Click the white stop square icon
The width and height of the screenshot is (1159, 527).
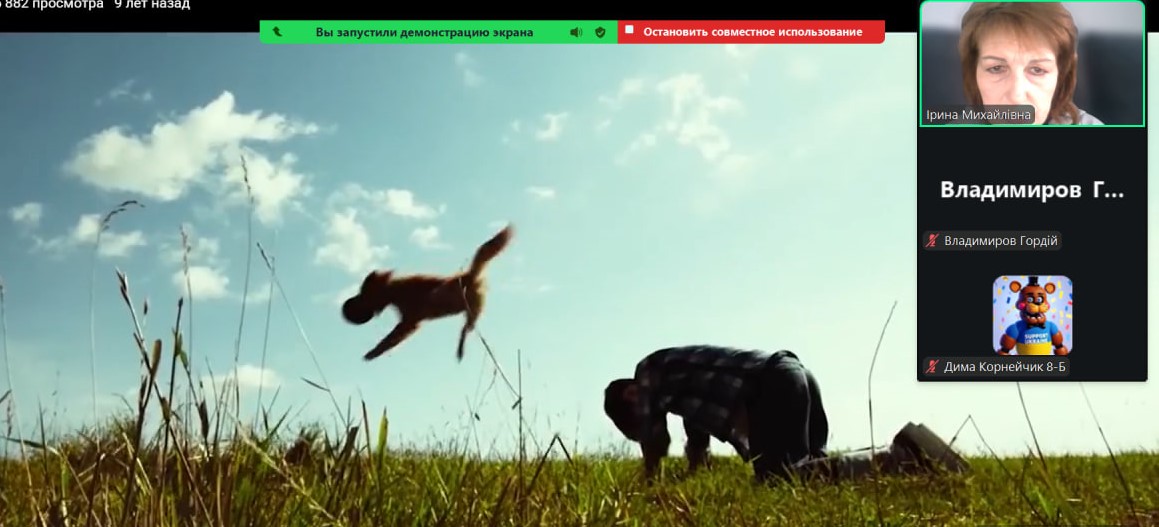click(x=629, y=30)
